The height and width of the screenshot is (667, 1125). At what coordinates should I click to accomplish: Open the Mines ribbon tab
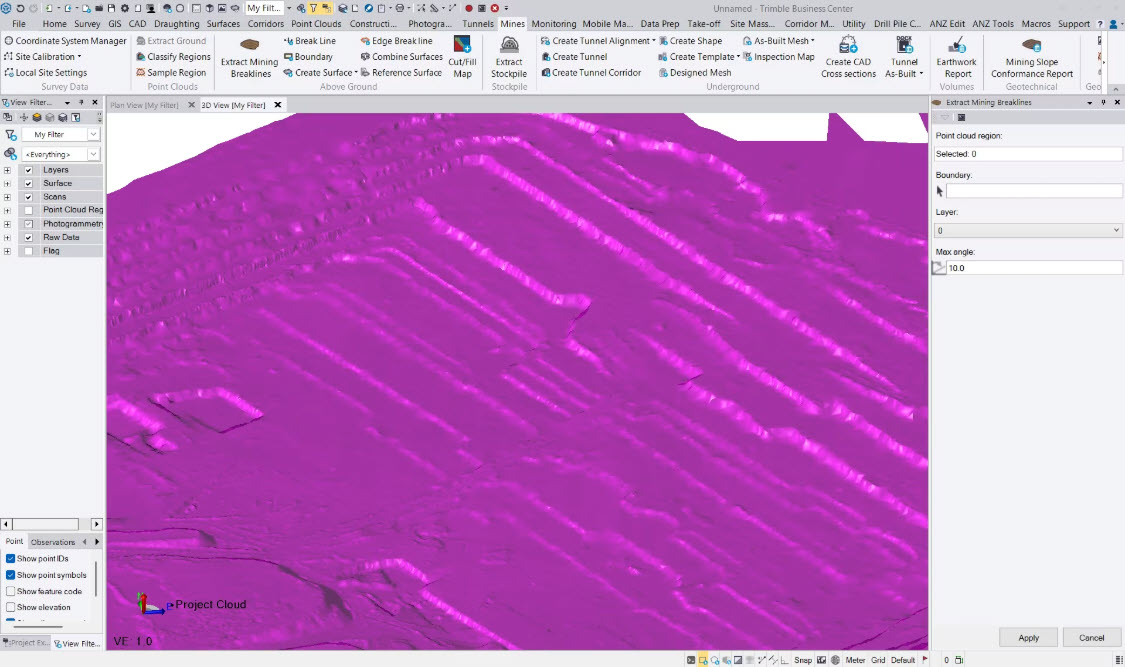512,24
